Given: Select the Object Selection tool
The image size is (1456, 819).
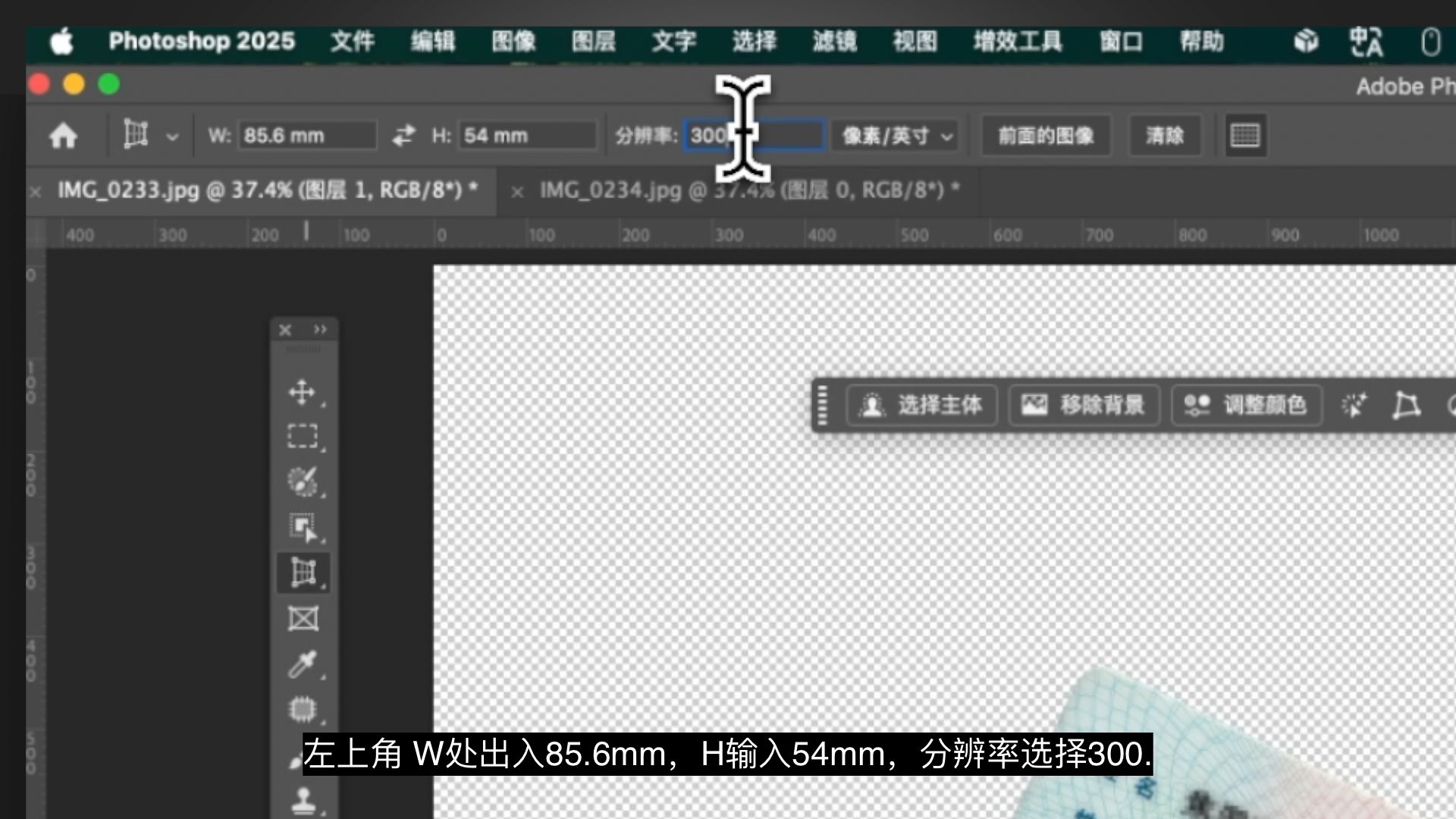Looking at the screenshot, I should coord(303,526).
